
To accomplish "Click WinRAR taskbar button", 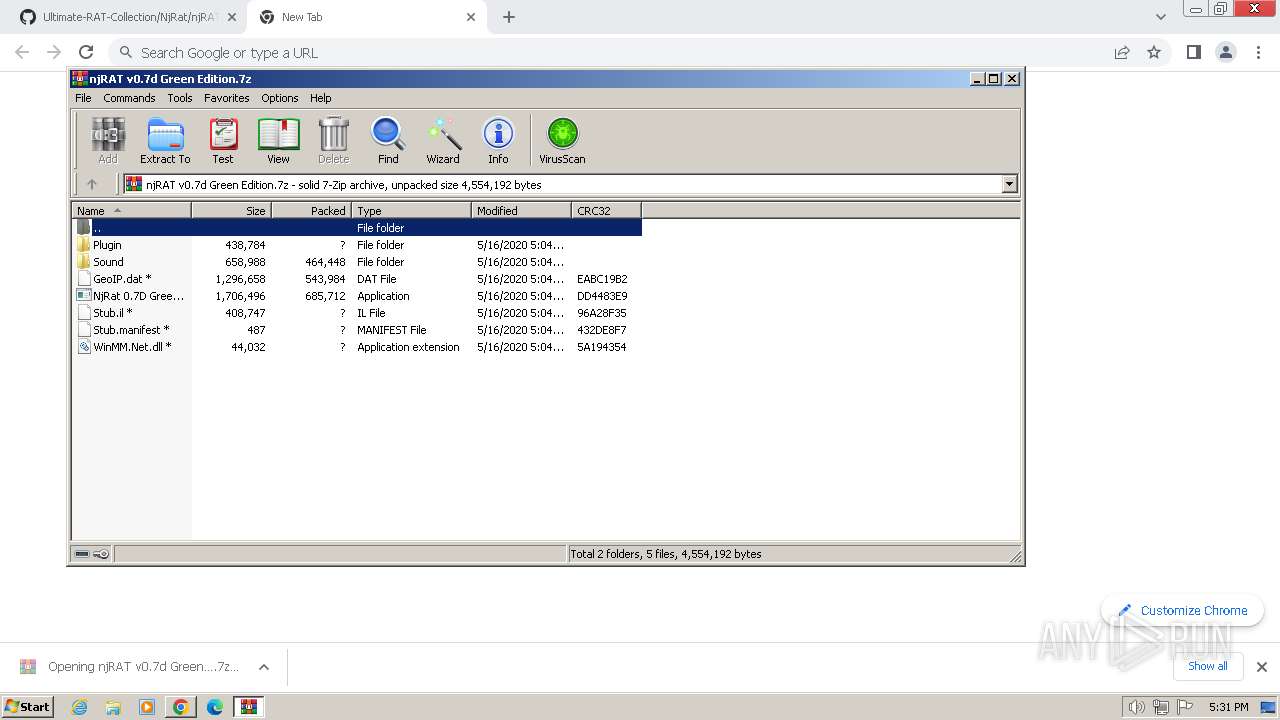I will pos(248,707).
